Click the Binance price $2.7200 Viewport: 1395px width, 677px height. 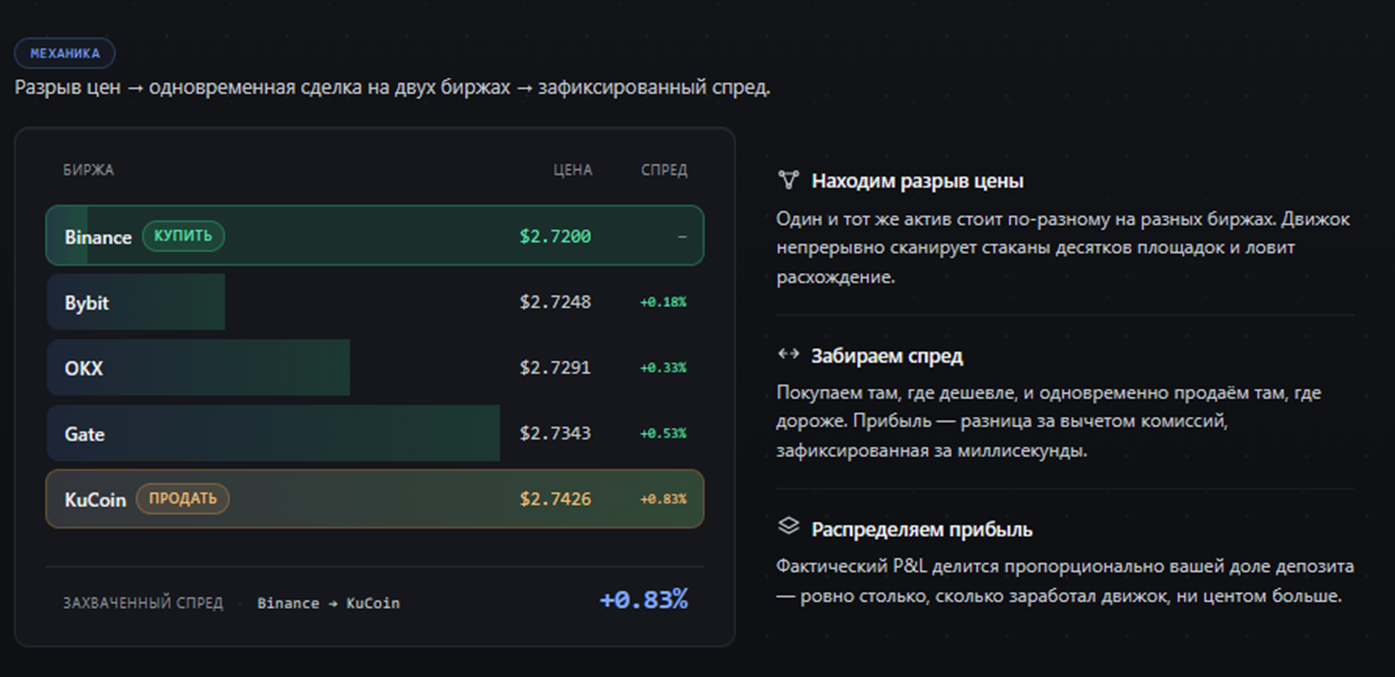[x=555, y=237]
